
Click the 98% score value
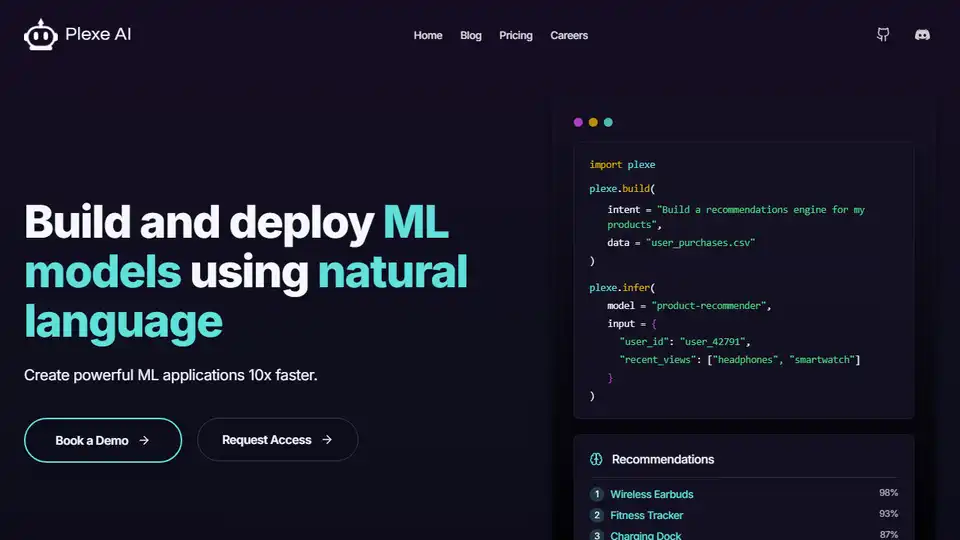(888, 493)
